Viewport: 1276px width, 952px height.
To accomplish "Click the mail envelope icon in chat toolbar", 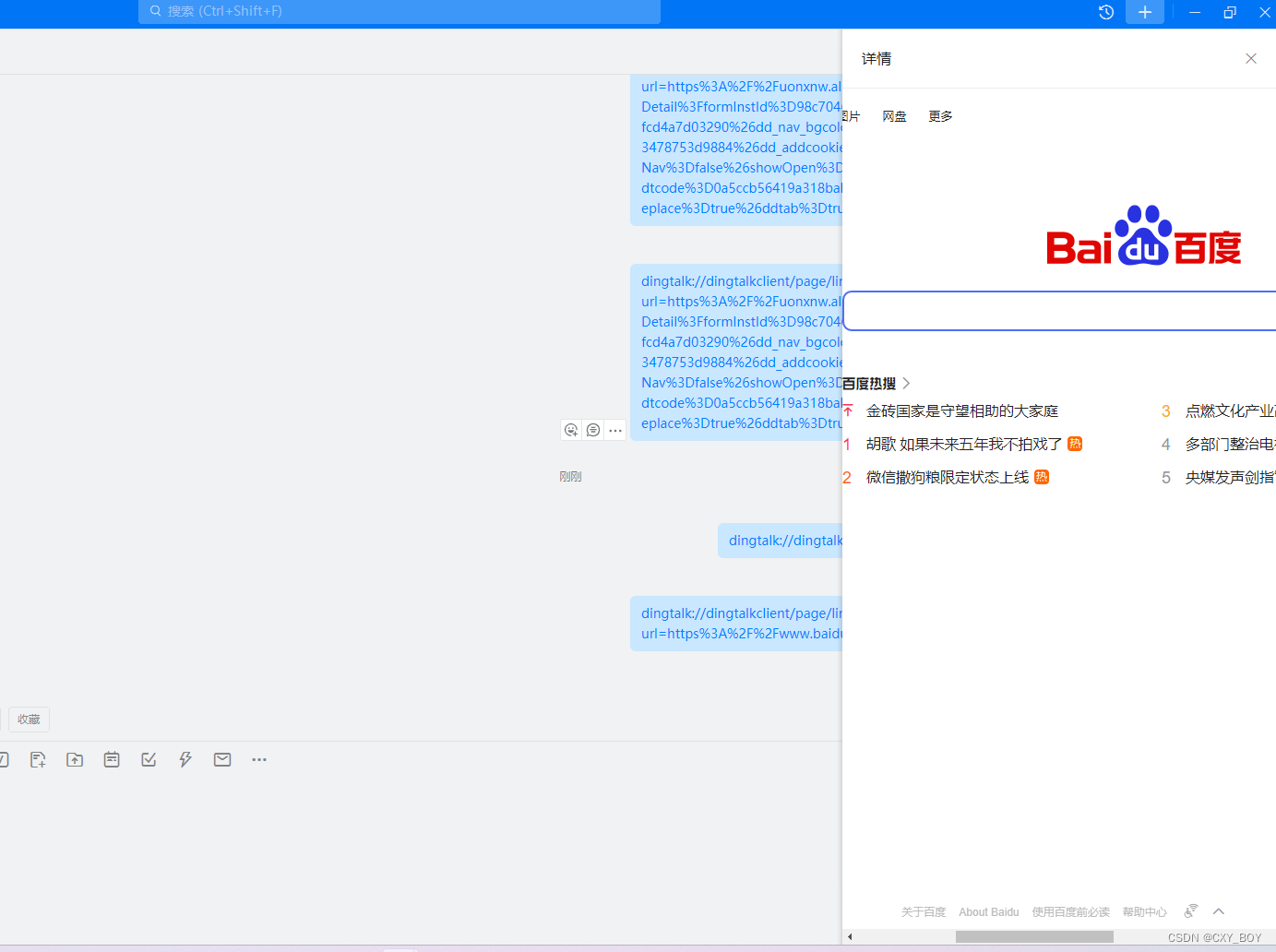I will click(222, 759).
